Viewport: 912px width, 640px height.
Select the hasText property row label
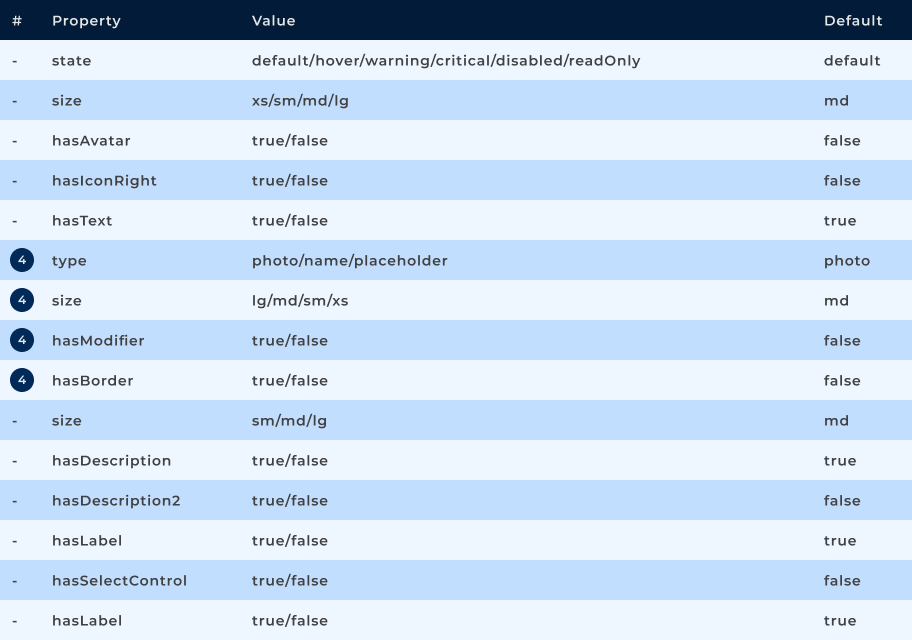coord(82,220)
